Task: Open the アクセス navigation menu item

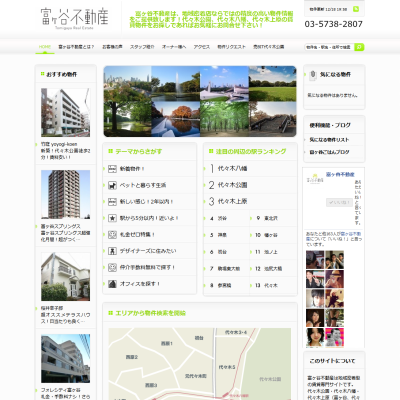Action: coord(202,47)
